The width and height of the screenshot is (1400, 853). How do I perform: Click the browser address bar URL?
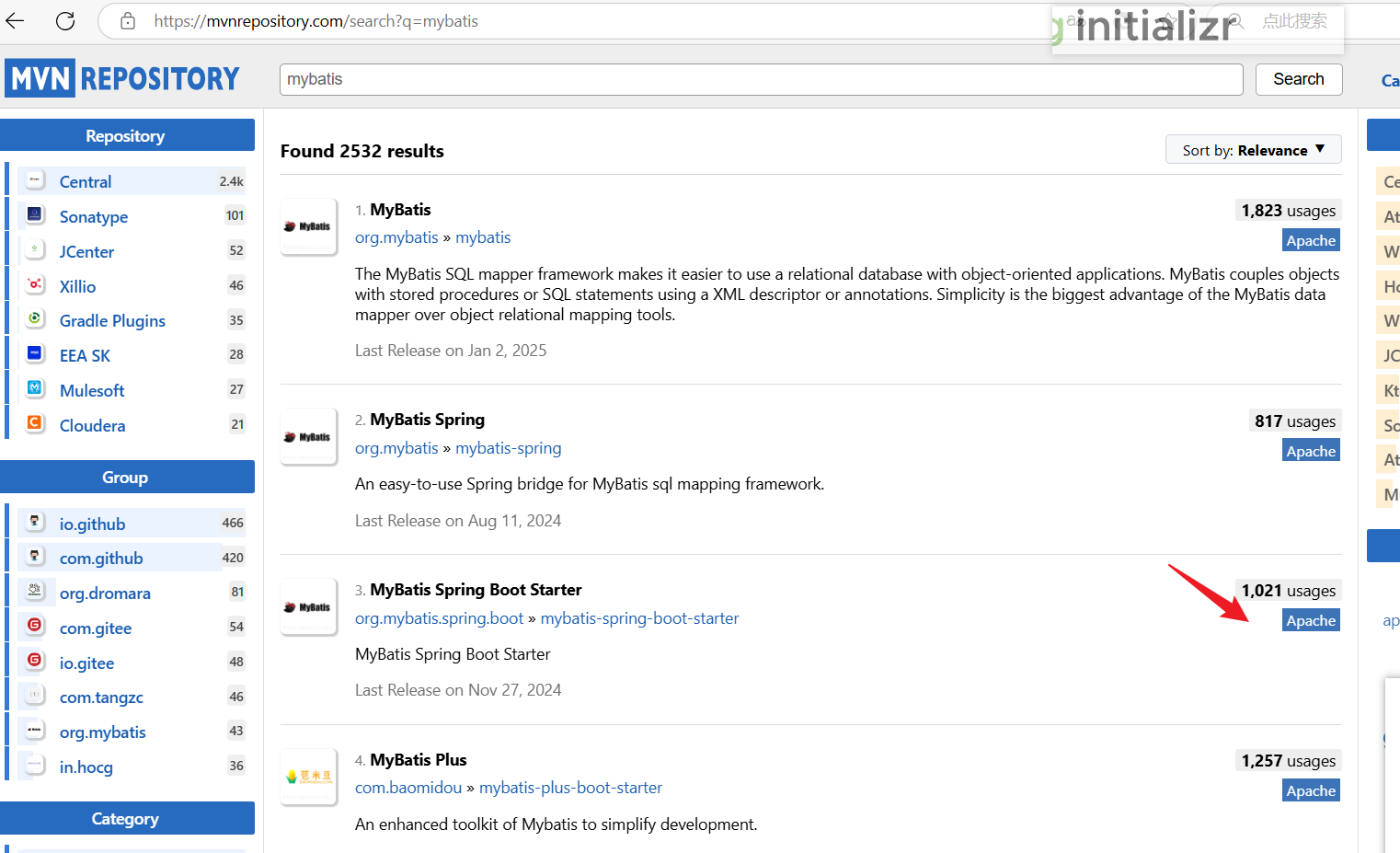(316, 21)
